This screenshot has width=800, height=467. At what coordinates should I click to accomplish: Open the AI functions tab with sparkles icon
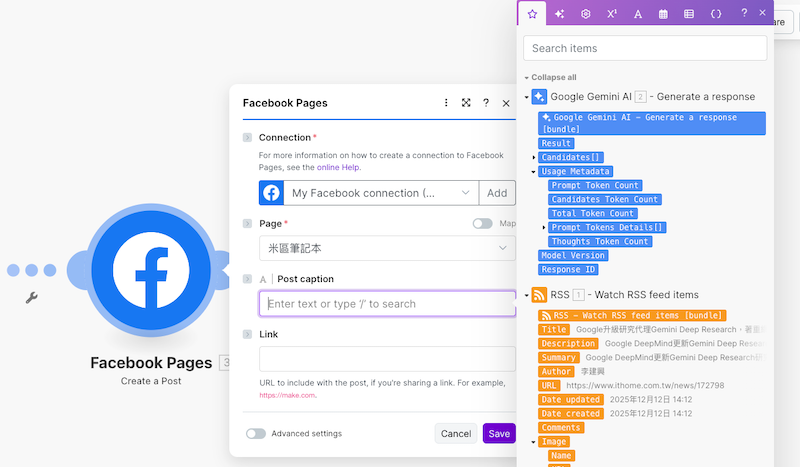click(x=560, y=13)
